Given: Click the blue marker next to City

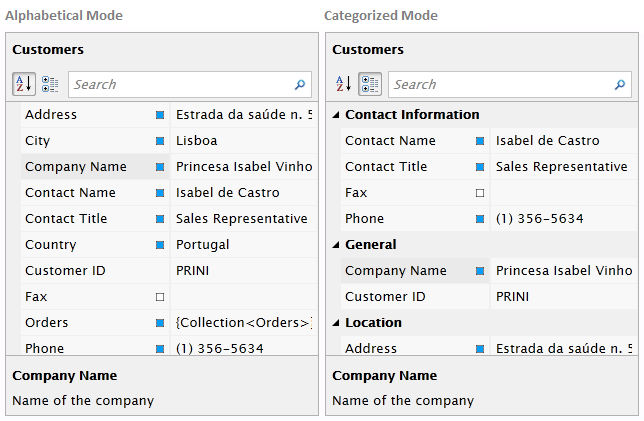Looking at the screenshot, I should [160, 141].
